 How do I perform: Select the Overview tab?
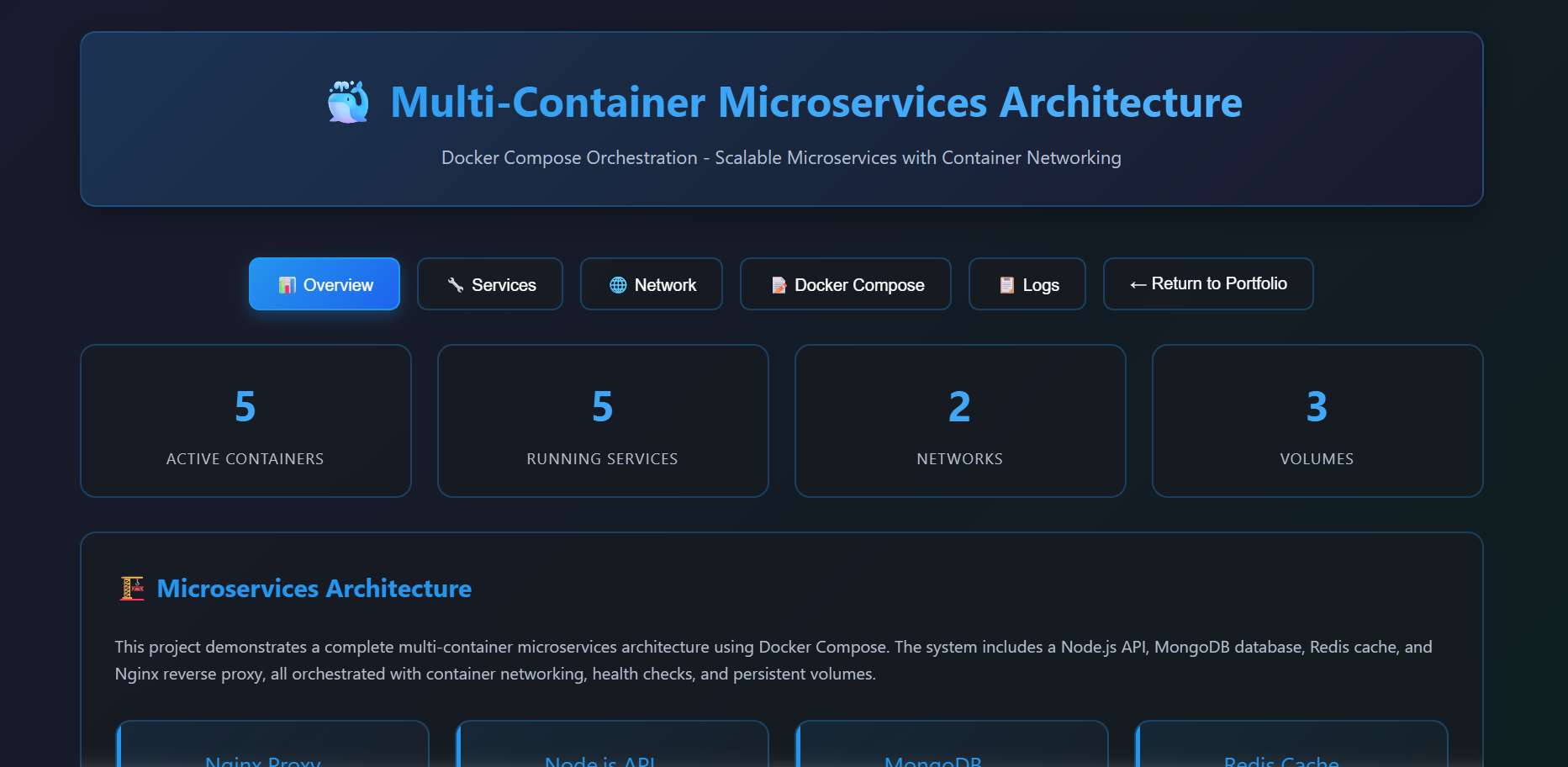pyautogui.click(x=325, y=284)
